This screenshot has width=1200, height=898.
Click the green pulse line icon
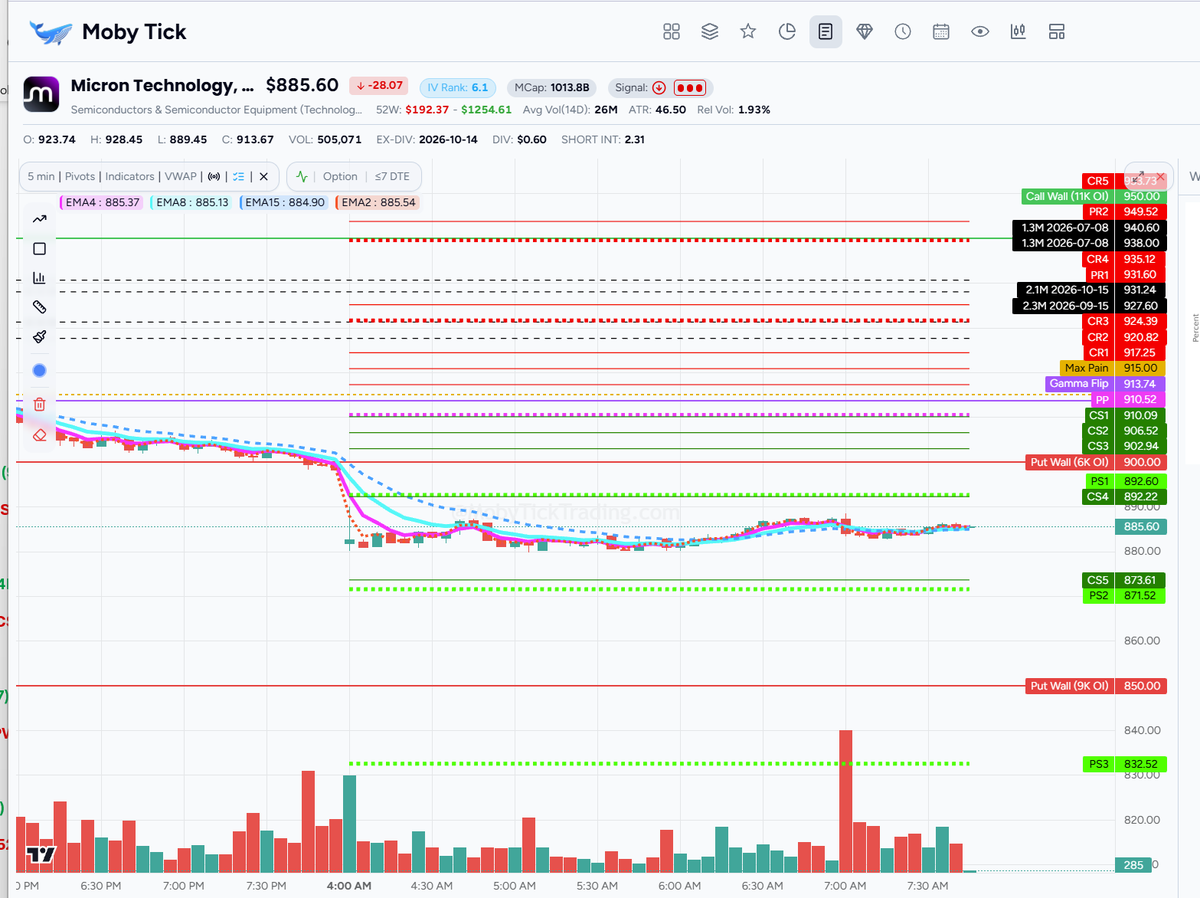click(x=302, y=176)
